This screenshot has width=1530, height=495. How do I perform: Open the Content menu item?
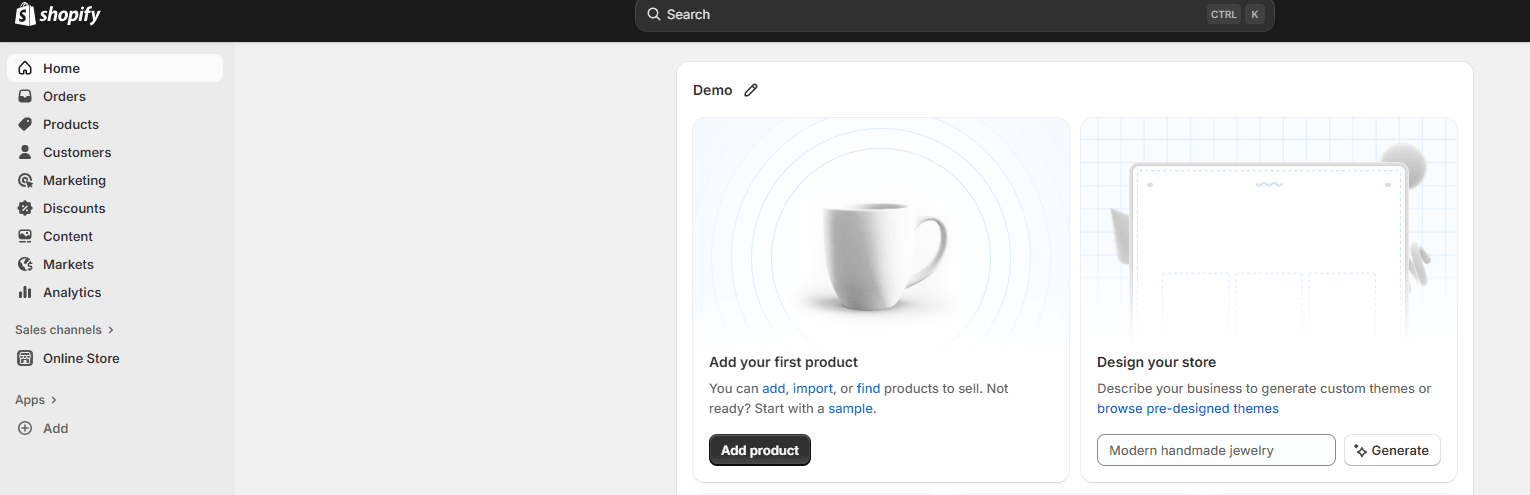point(67,236)
